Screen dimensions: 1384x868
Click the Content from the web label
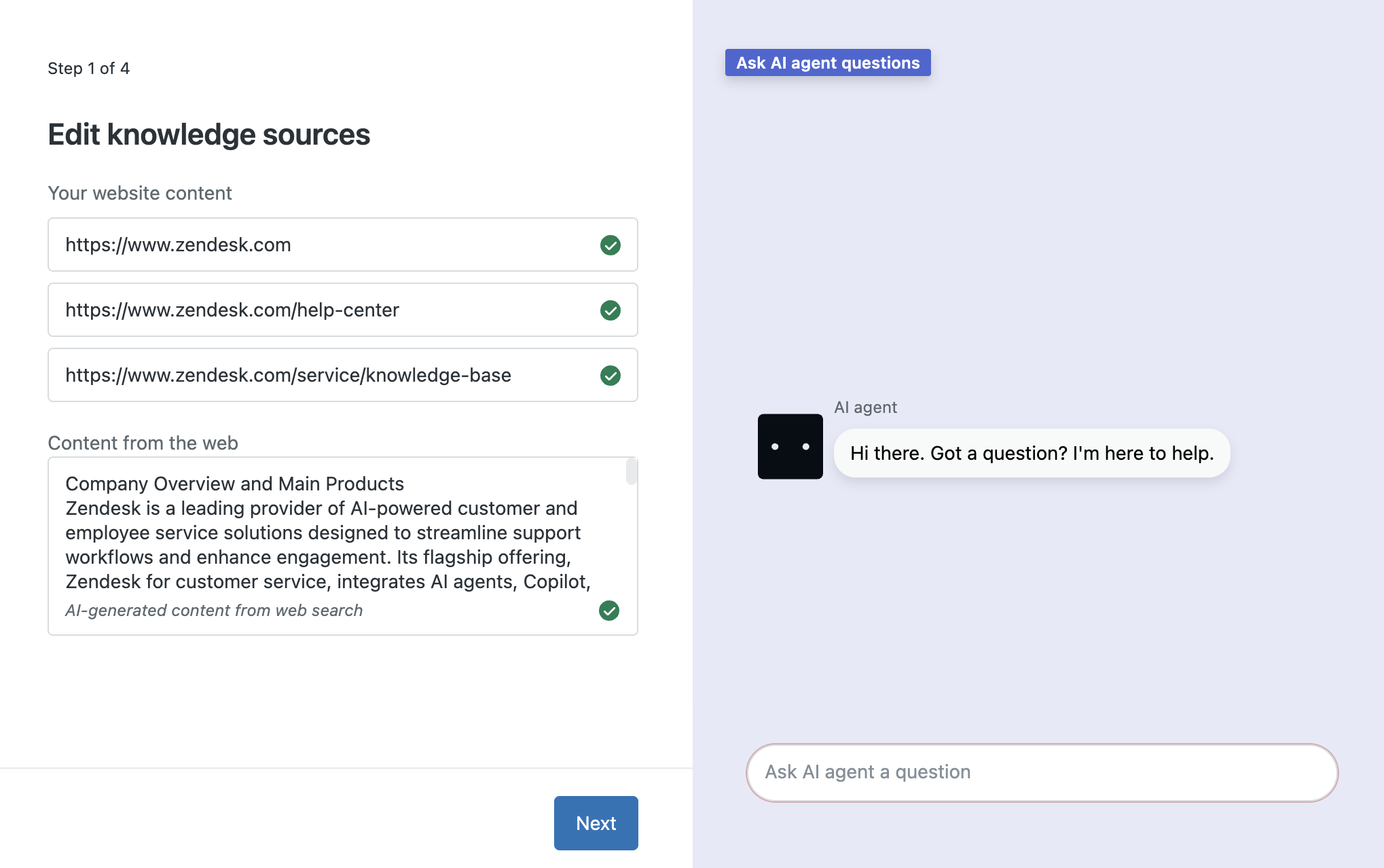(x=143, y=444)
